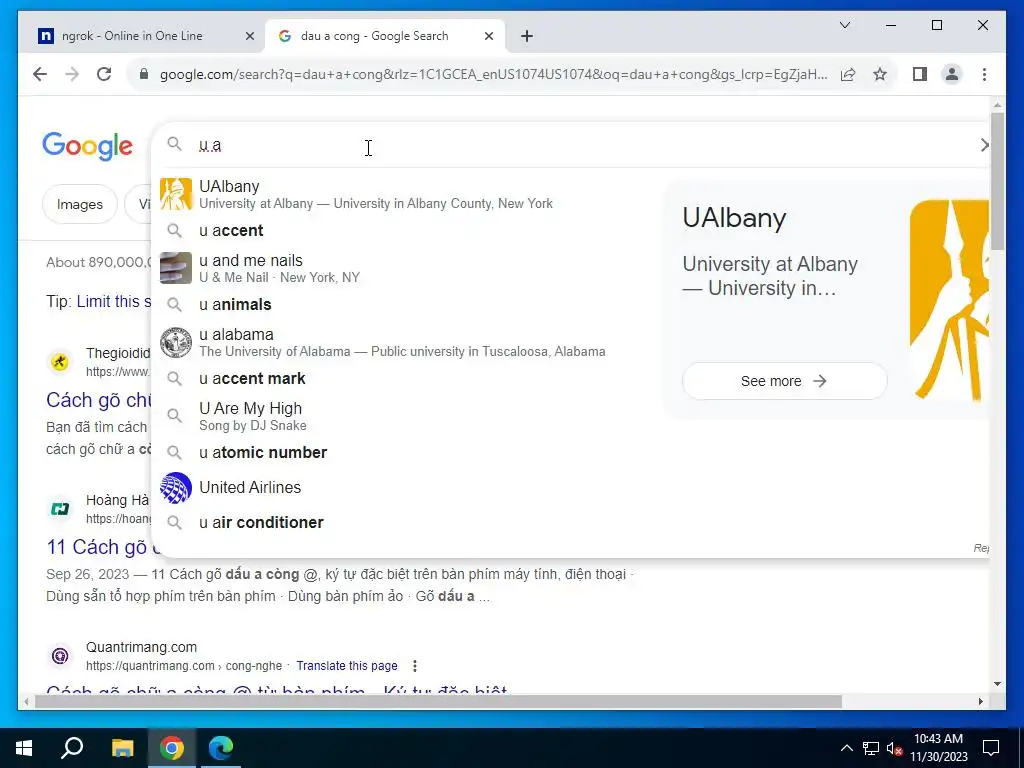Share this page using the share icon

coord(848,74)
